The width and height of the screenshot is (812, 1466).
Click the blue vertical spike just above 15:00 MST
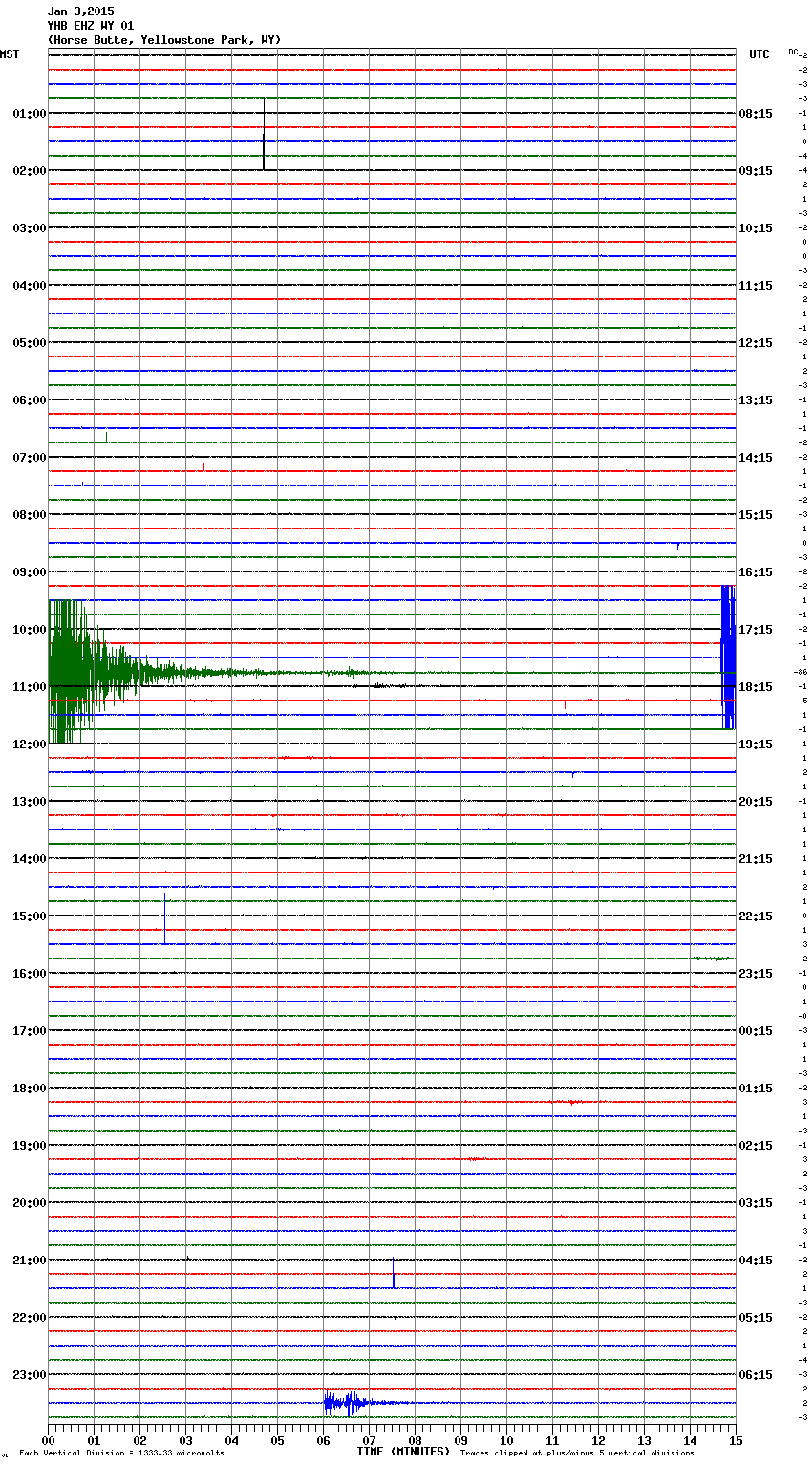(x=164, y=918)
